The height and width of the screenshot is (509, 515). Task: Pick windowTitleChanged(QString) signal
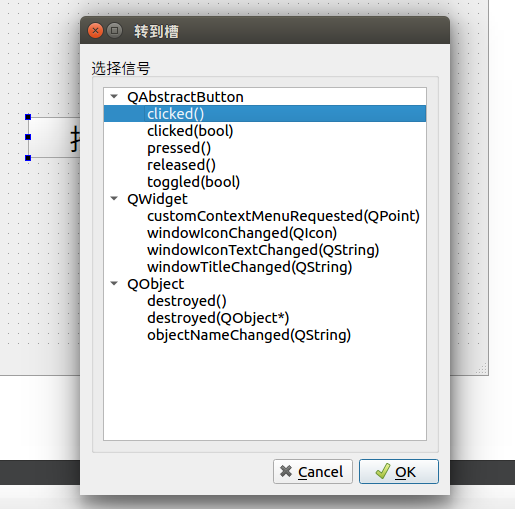tap(249, 267)
